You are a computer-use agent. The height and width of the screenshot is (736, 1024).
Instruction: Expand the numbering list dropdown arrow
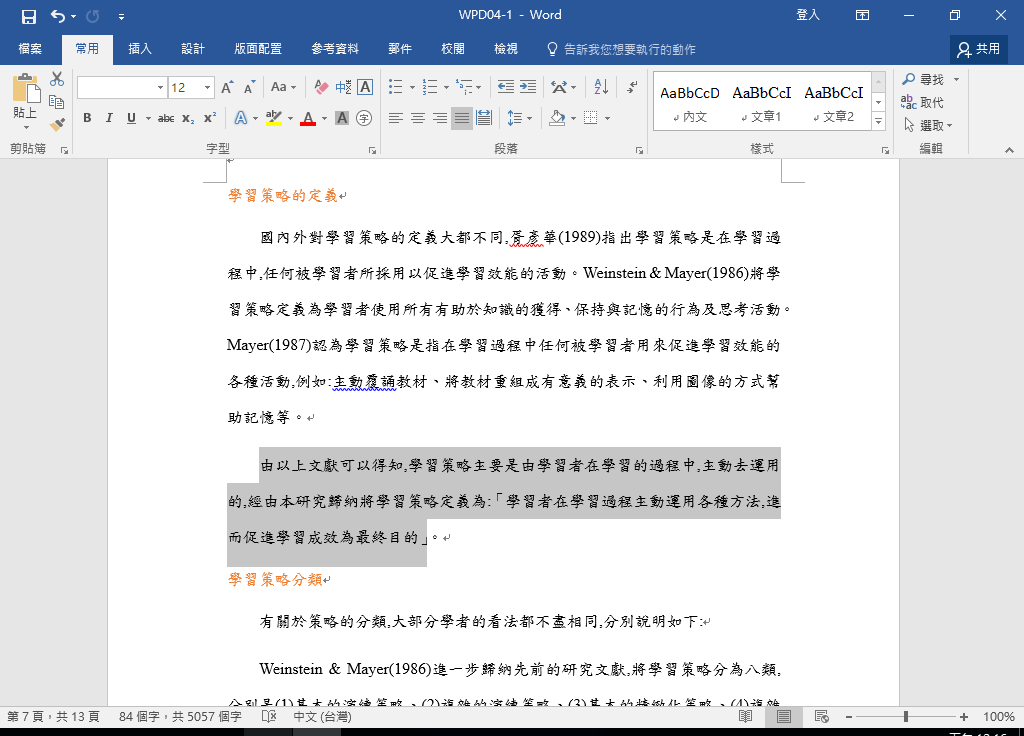pos(446,88)
